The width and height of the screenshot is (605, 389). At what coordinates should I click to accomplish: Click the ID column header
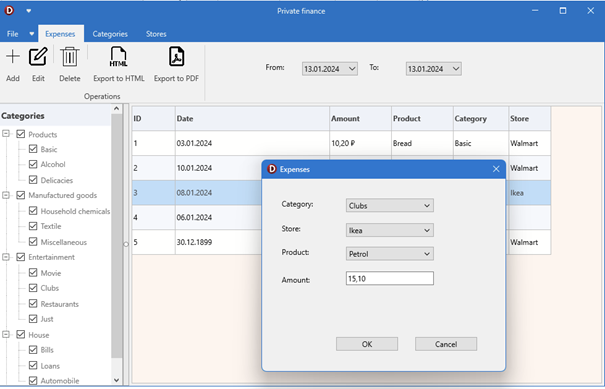[154, 118]
